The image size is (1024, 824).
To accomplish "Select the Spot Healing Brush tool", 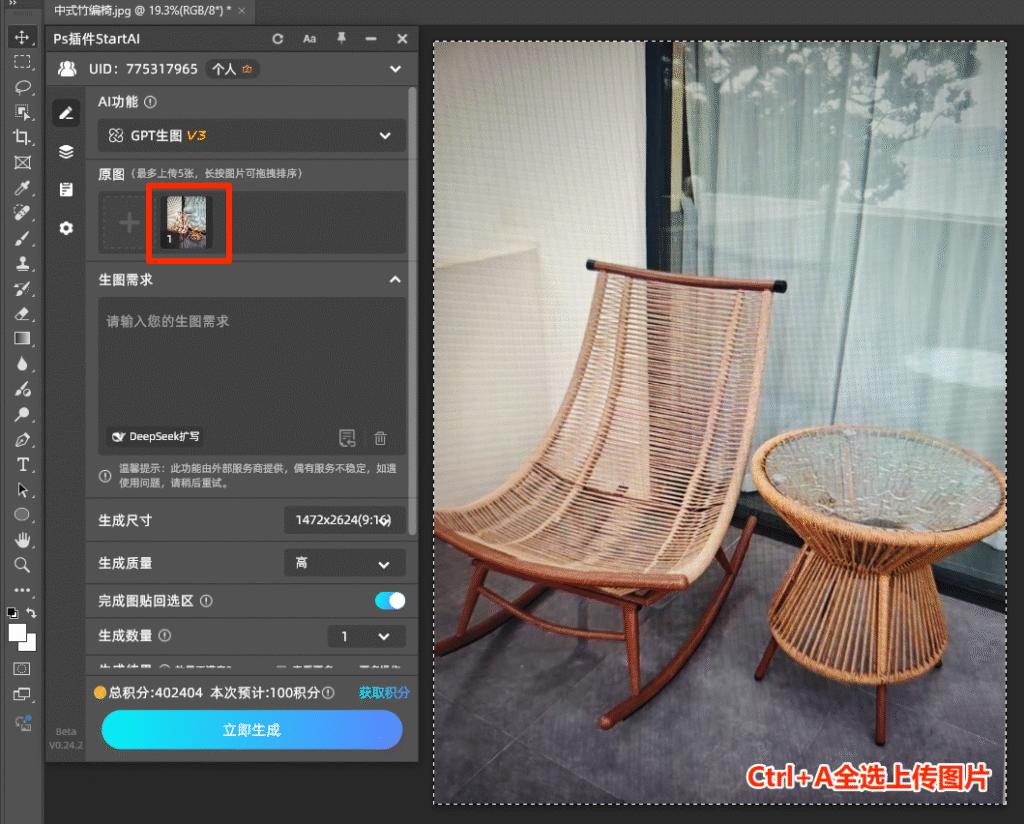I will click(x=22, y=213).
